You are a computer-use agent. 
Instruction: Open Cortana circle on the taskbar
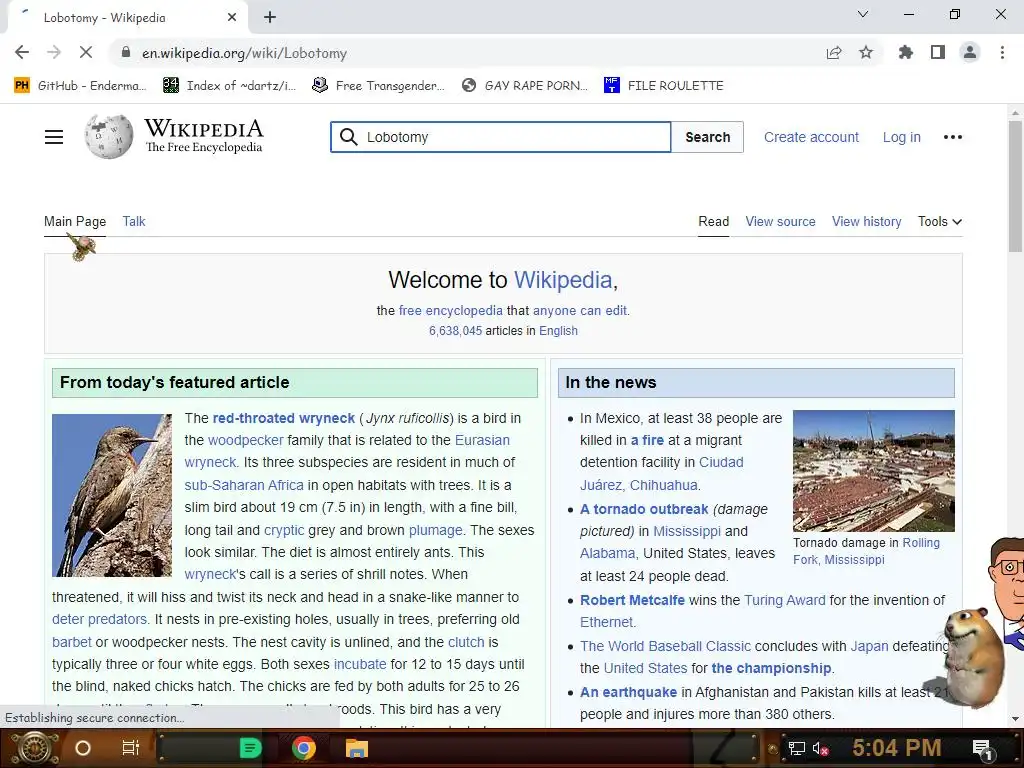point(83,748)
